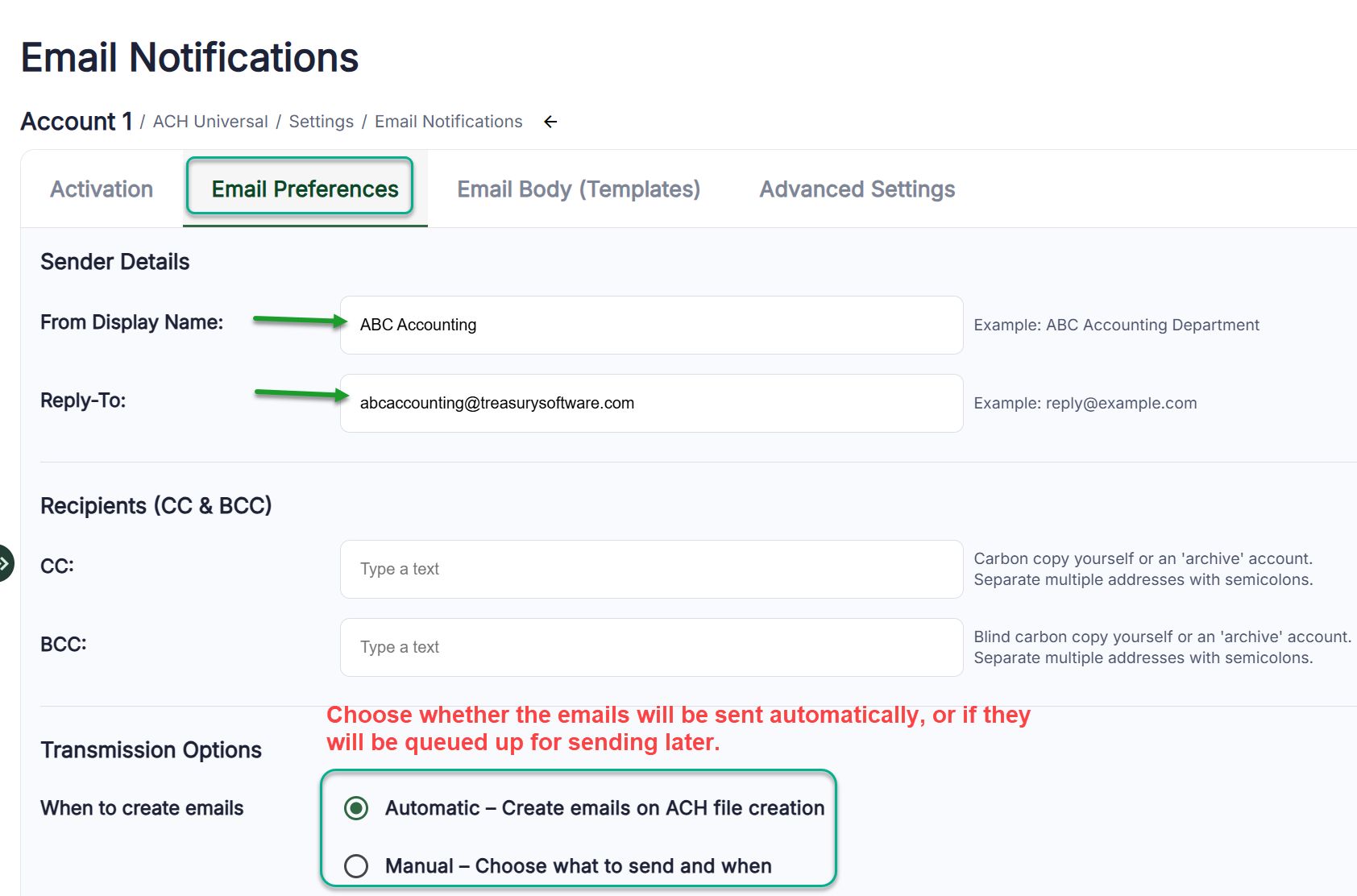
Task: Click the Recipients (CC & BCC) heading
Action: click(156, 506)
